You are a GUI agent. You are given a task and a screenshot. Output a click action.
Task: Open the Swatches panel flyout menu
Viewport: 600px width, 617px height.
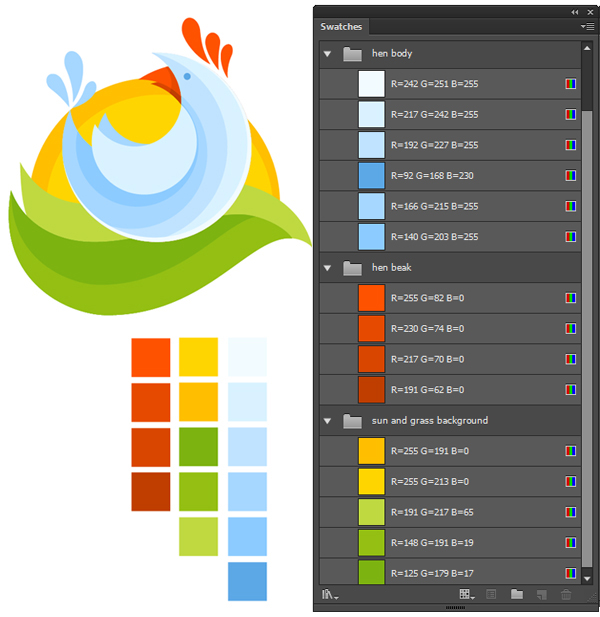(587, 26)
